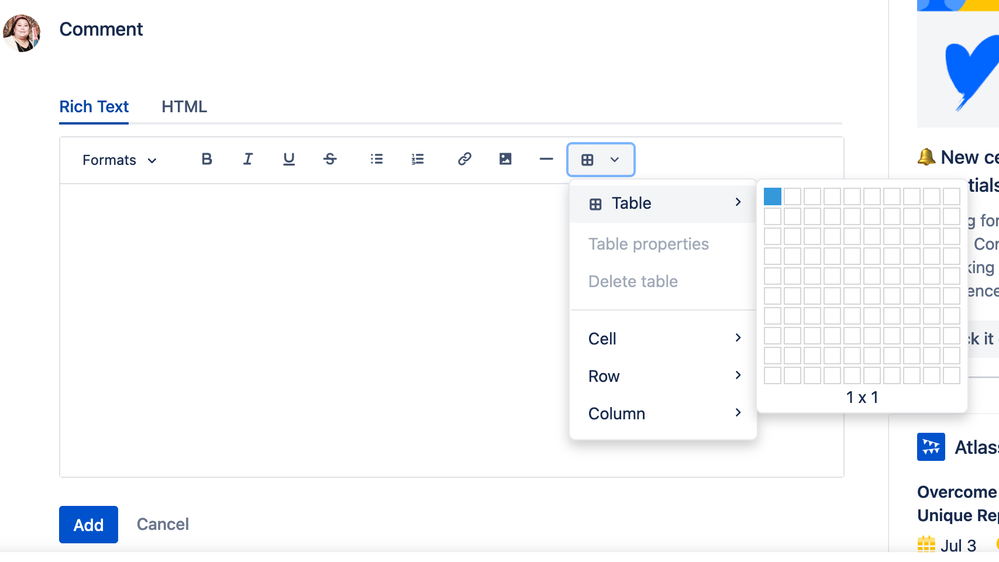Click the Atlassian community icon in sidebar
The height and width of the screenshot is (562, 999).
pyautogui.click(x=931, y=447)
